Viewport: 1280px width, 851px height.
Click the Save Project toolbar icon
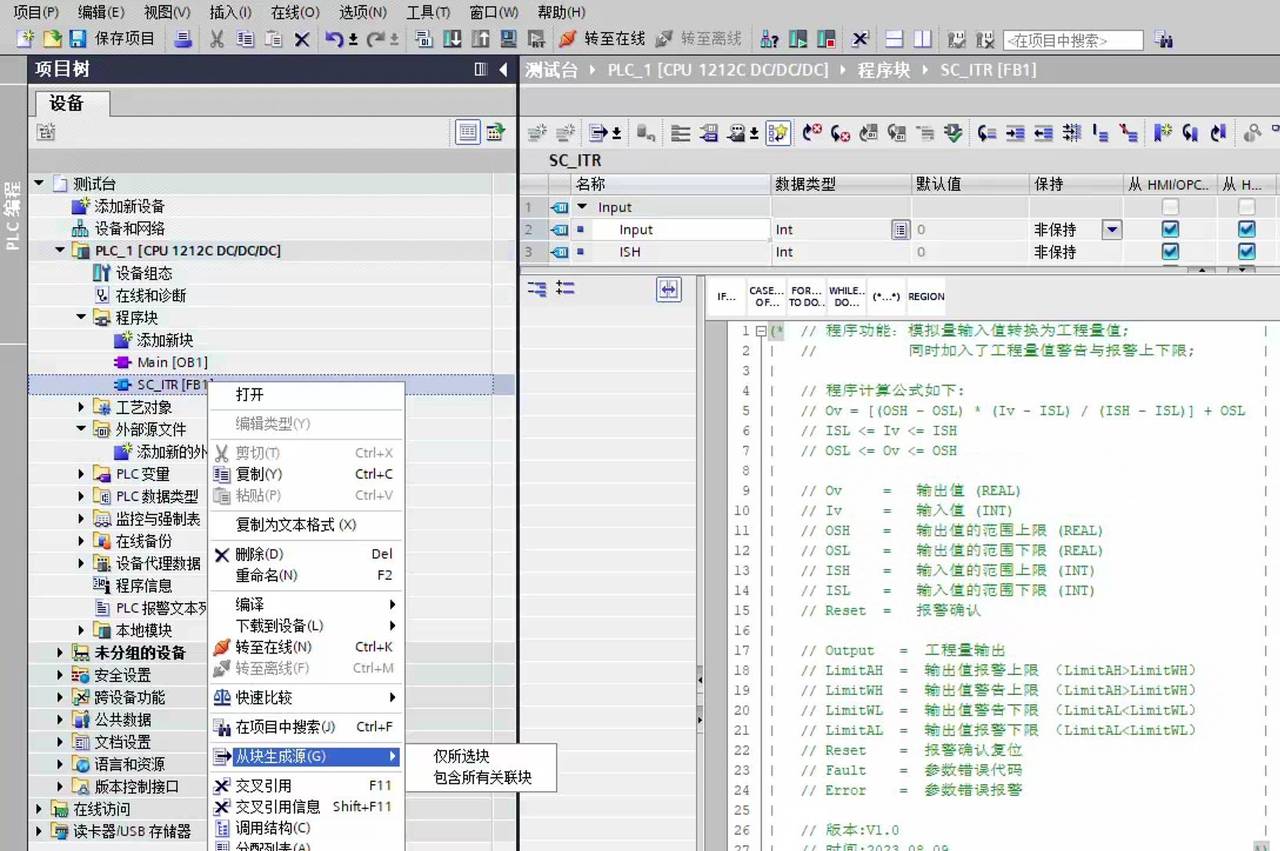[x=77, y=39]
